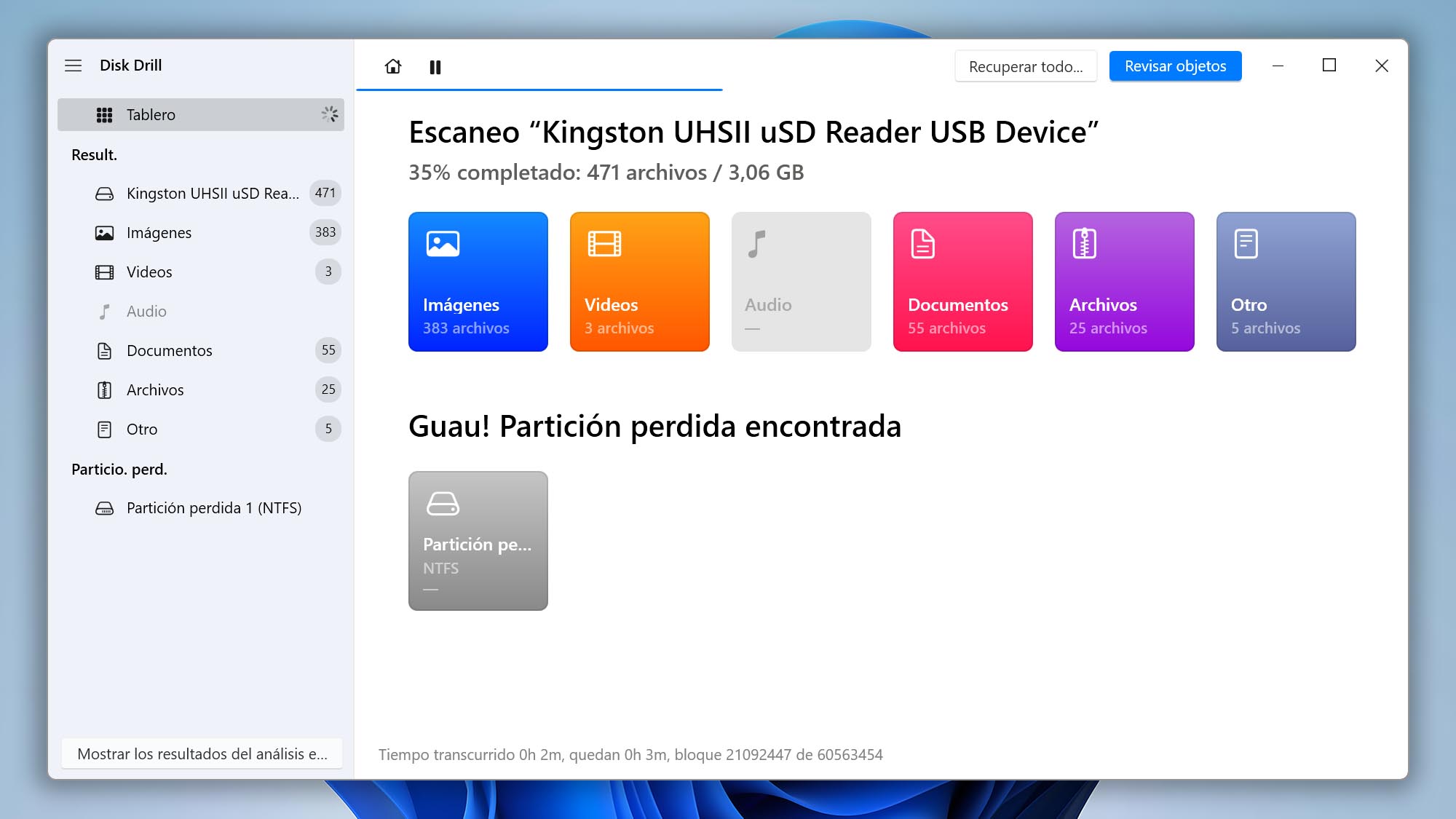Click the drive icon on Partición perdida card
This screenshot has height=819, width=1456.
pos(443,503)
